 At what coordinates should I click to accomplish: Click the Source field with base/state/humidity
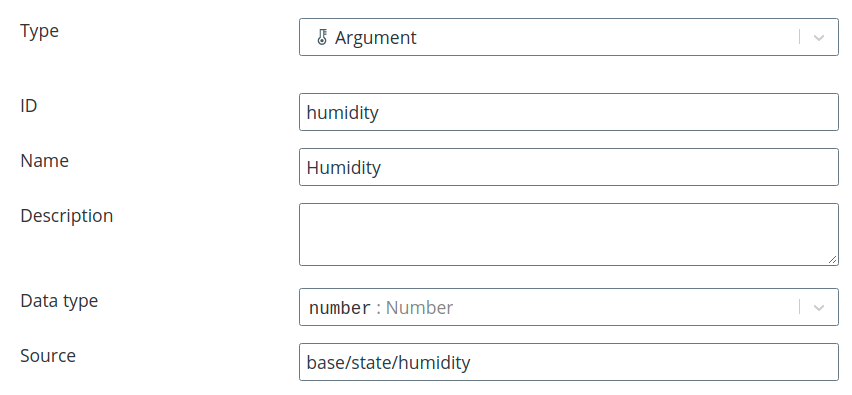pyautogui.click(x=569, y=362)
